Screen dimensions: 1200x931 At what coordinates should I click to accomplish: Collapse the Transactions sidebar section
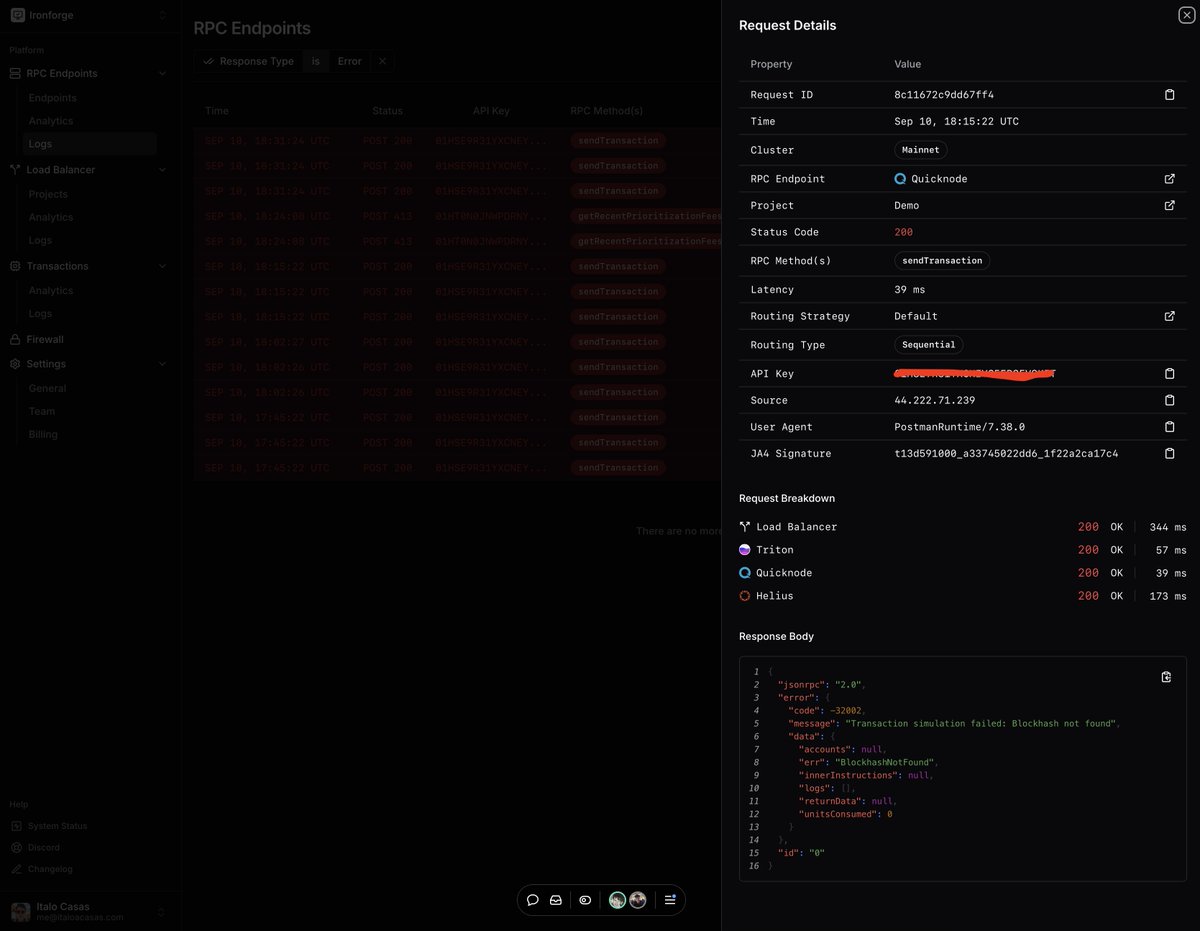point(162,266)
